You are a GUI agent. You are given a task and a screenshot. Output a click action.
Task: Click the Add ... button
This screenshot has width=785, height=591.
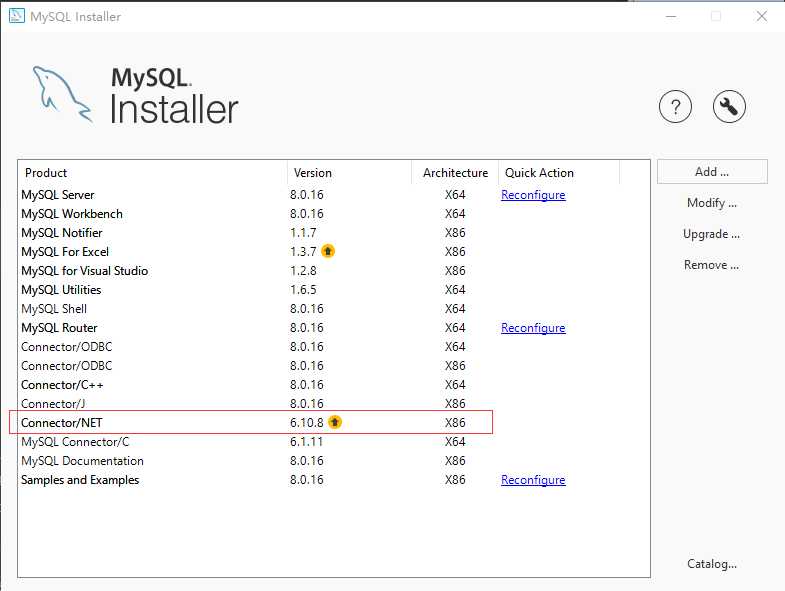[x=712, y=172]
